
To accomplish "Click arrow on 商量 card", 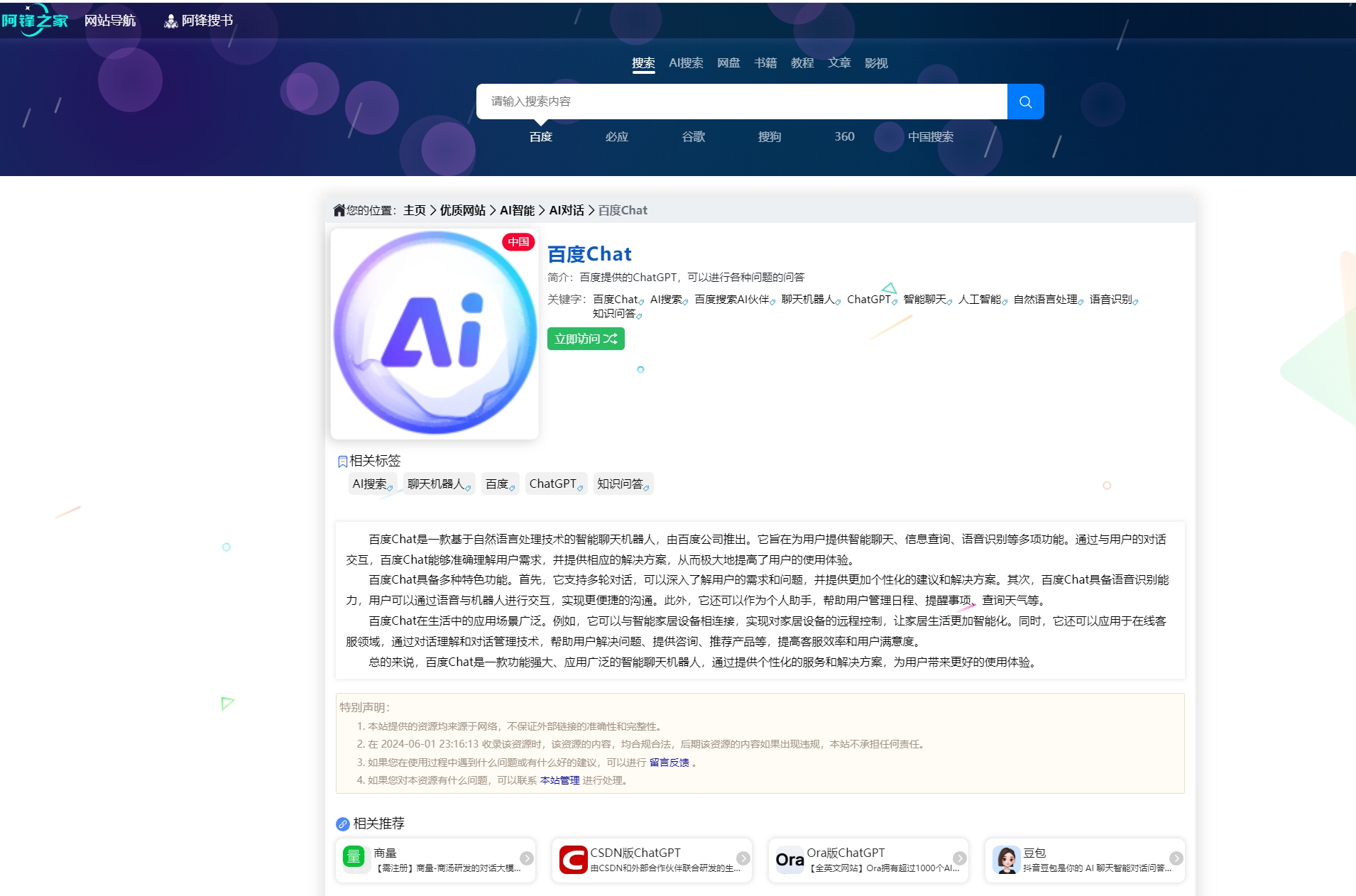I will 526,858.
